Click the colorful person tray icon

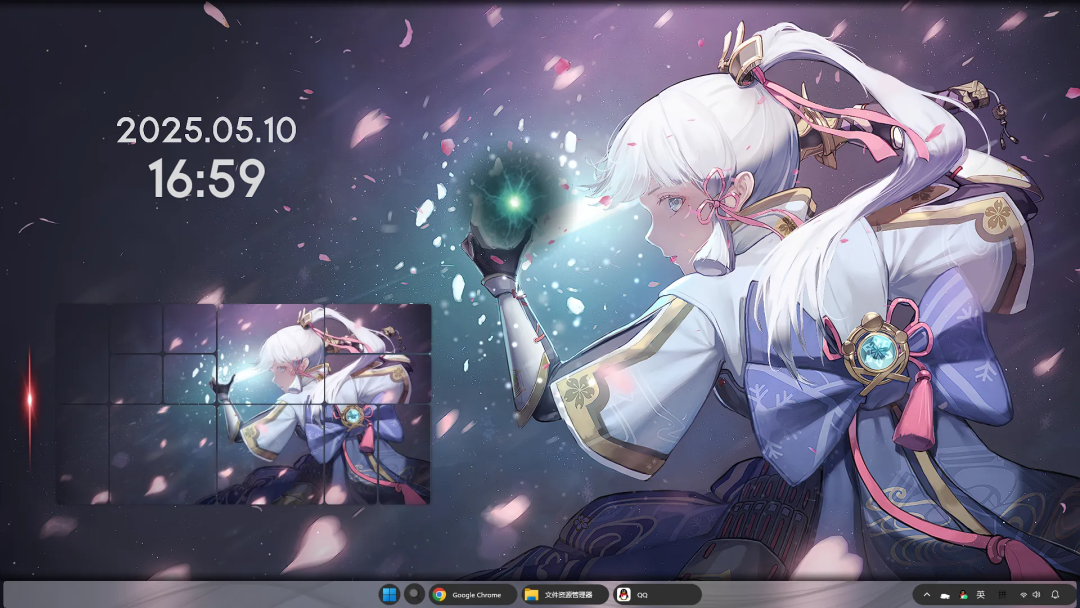pyautogui.click(x=963, y=595)
